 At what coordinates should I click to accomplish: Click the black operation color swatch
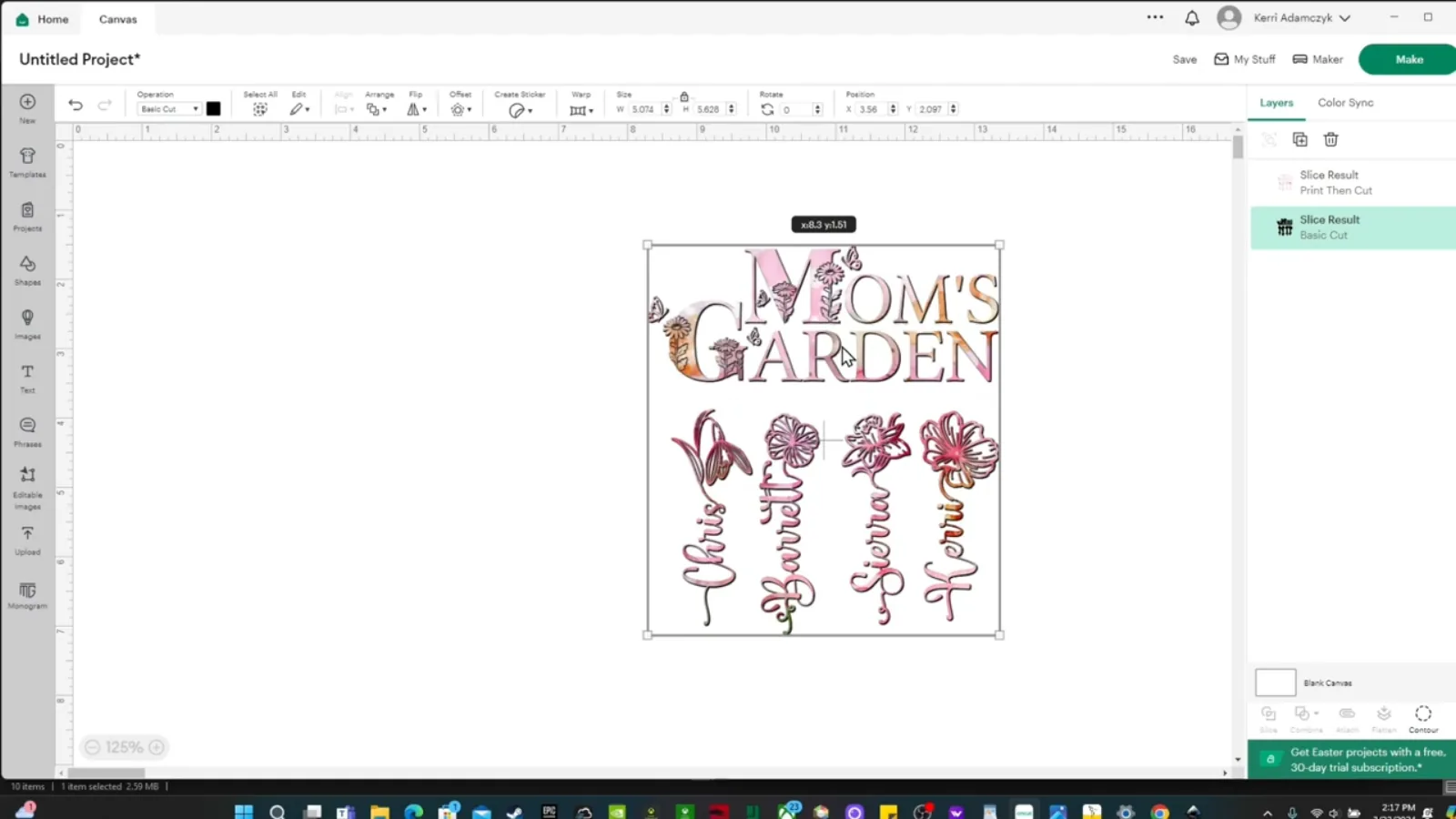(213, 108)
